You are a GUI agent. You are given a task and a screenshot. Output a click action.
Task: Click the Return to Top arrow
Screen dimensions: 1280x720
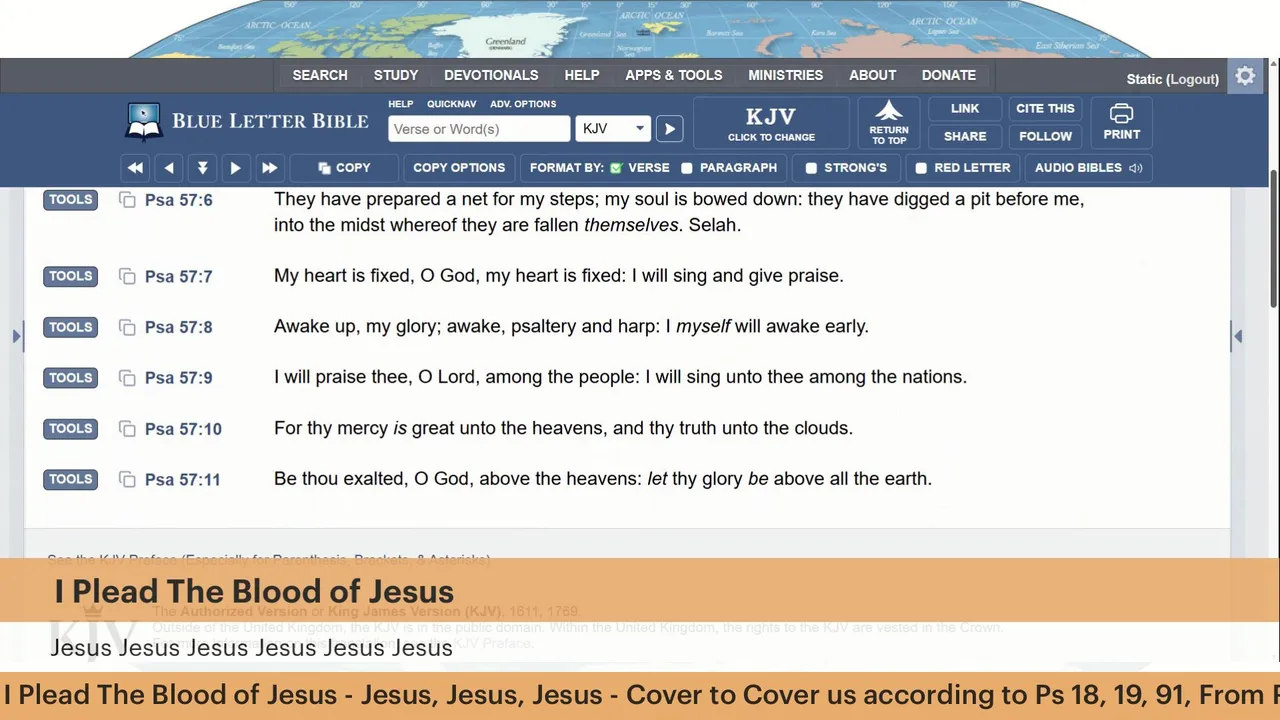point(889,123)
